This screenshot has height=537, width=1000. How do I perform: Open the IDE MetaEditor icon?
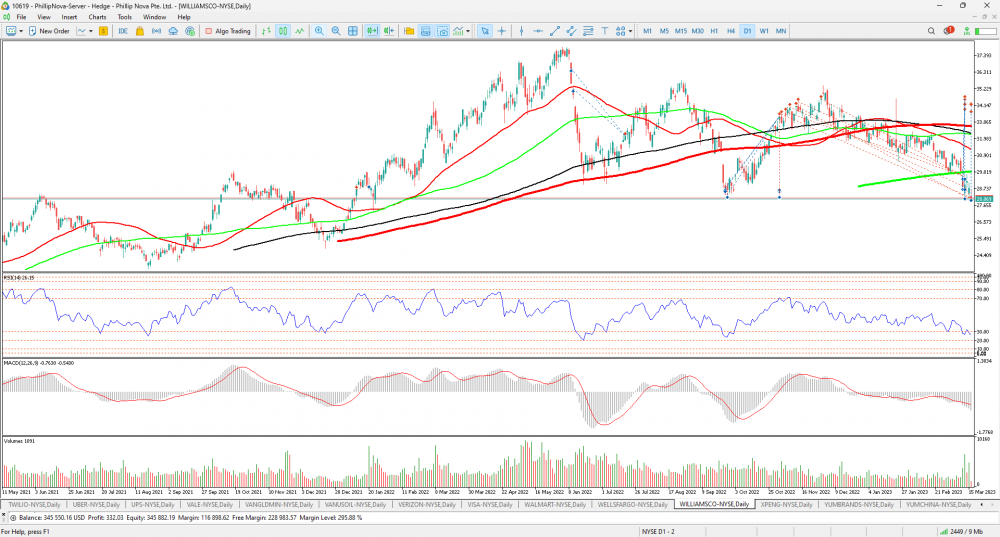pyautogui.click(x=123, y=31)
